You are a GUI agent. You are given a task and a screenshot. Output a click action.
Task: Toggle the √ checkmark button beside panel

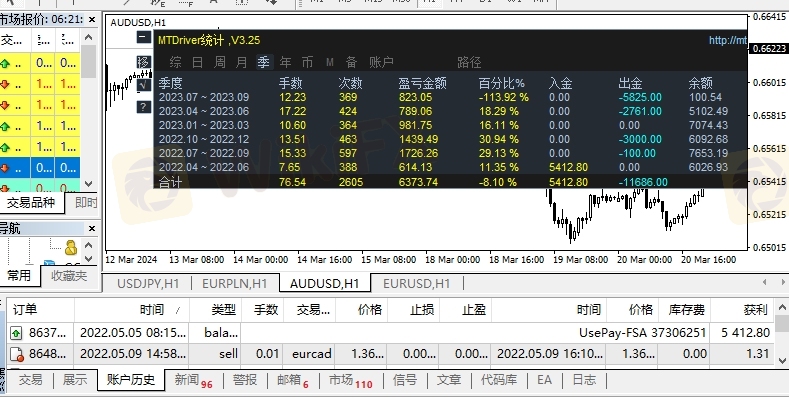click(x=143, y=85)
